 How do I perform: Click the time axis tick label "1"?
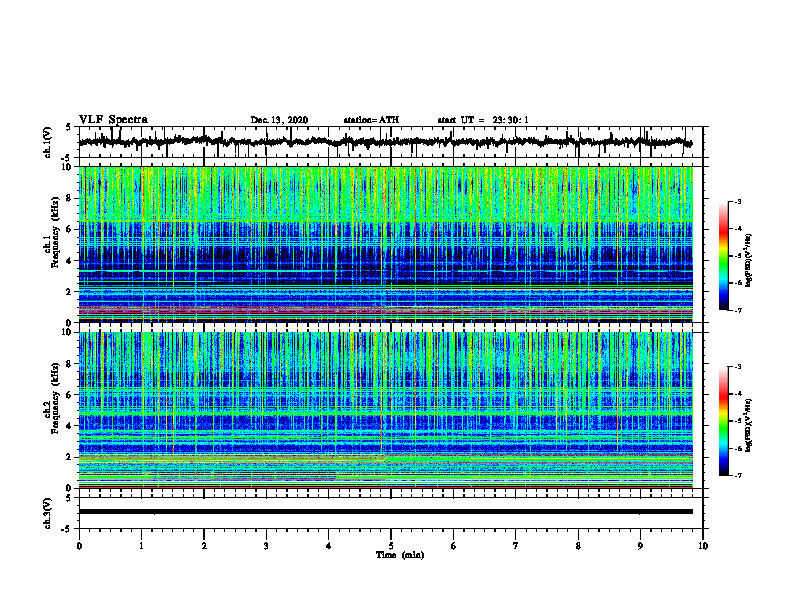point(141,546)
